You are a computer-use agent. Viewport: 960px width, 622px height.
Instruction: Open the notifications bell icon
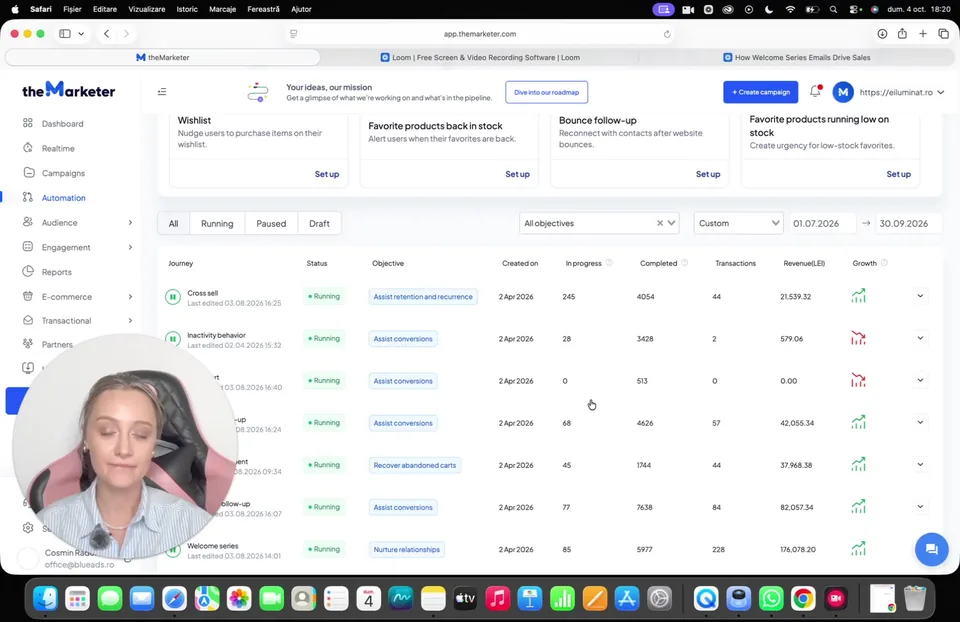815,91
